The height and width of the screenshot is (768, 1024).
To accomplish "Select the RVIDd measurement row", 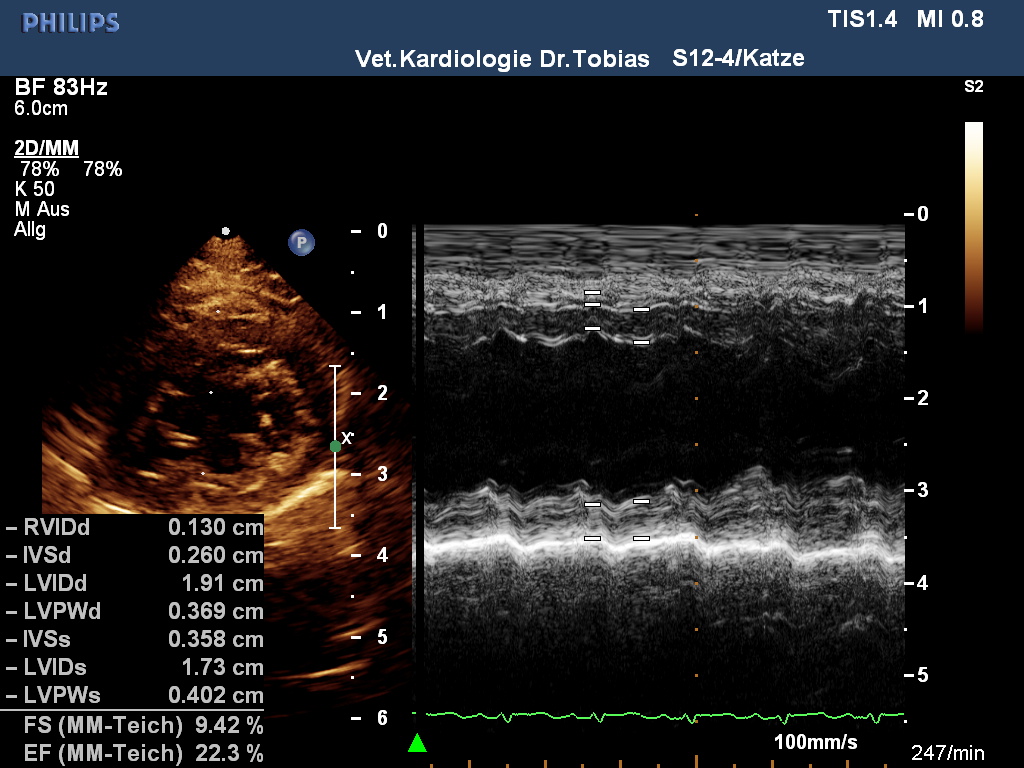I will tap(135, 527).
